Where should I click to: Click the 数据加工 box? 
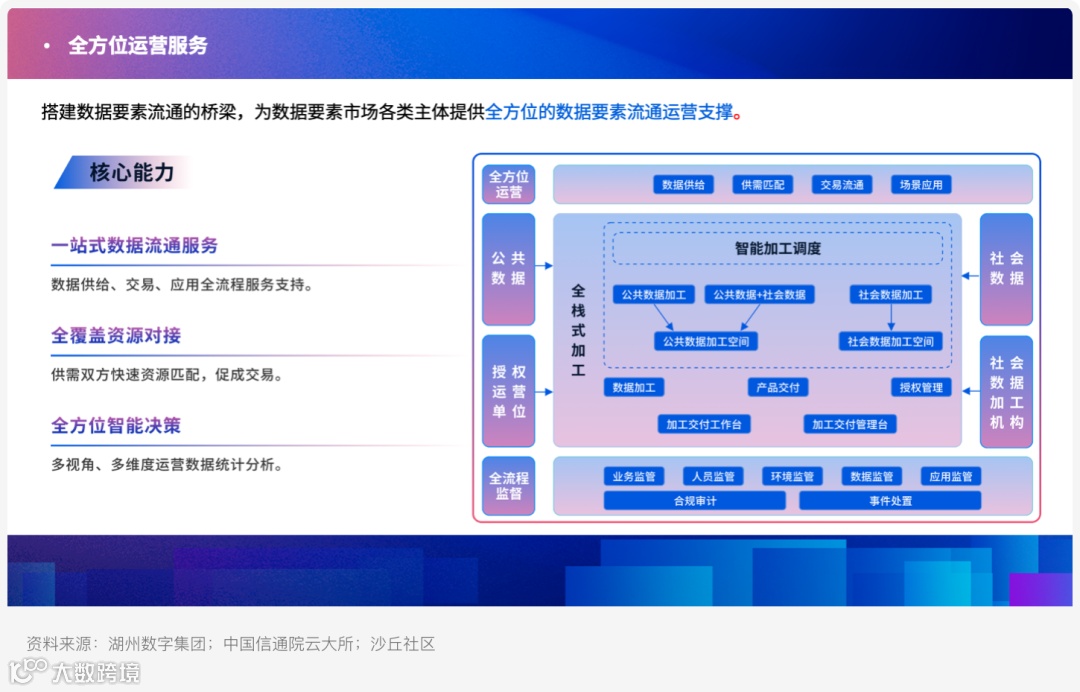(x=634, y=388)
